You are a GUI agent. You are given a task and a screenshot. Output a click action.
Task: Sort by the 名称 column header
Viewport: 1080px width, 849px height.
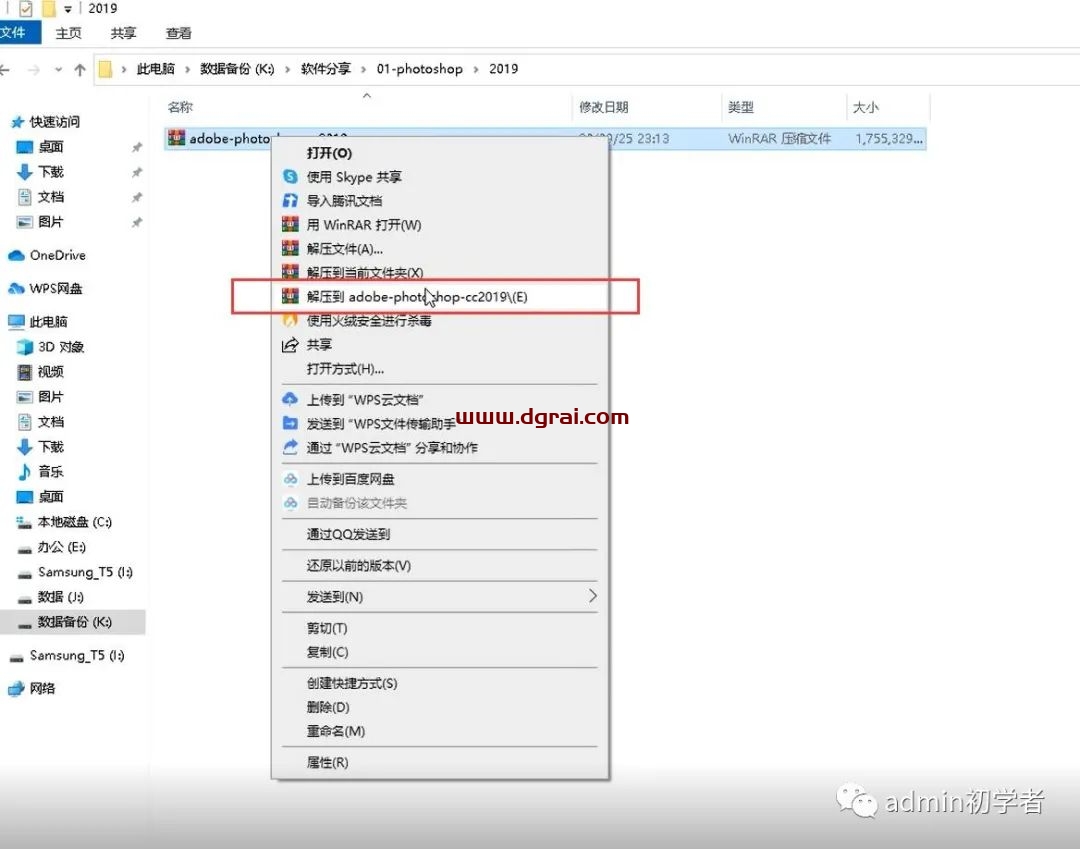coord(180,107)
